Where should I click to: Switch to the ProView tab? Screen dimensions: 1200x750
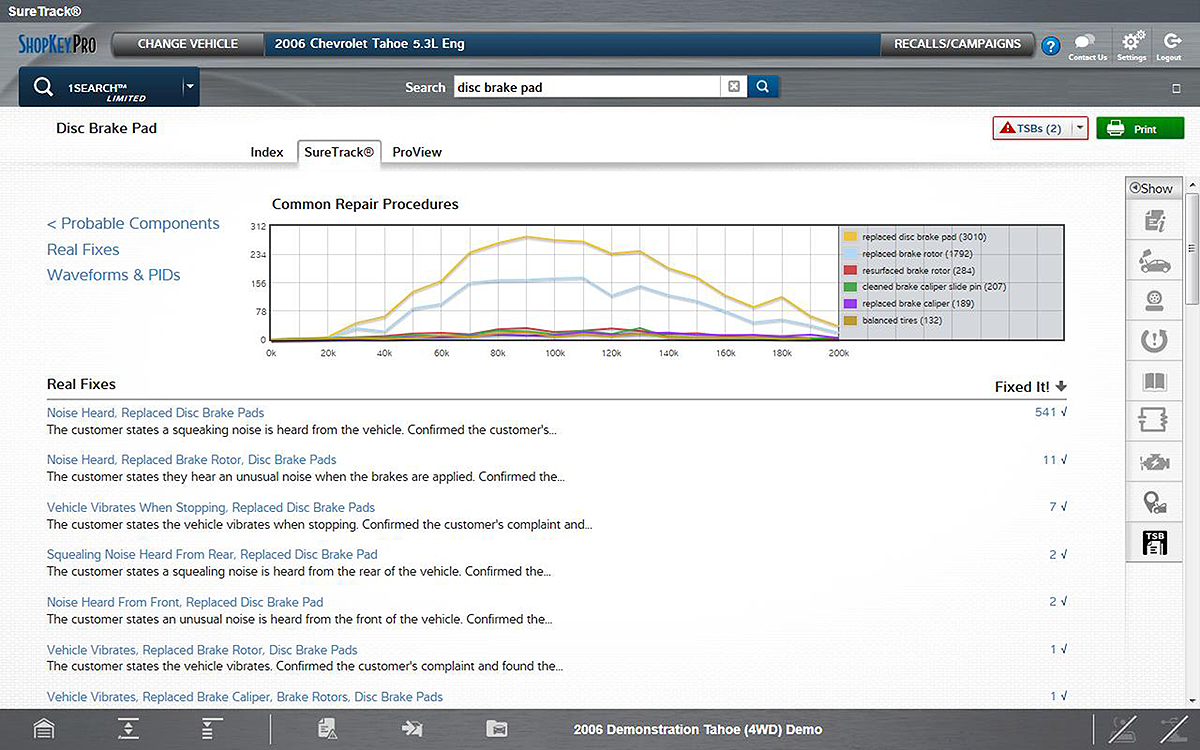click(417, 152)
